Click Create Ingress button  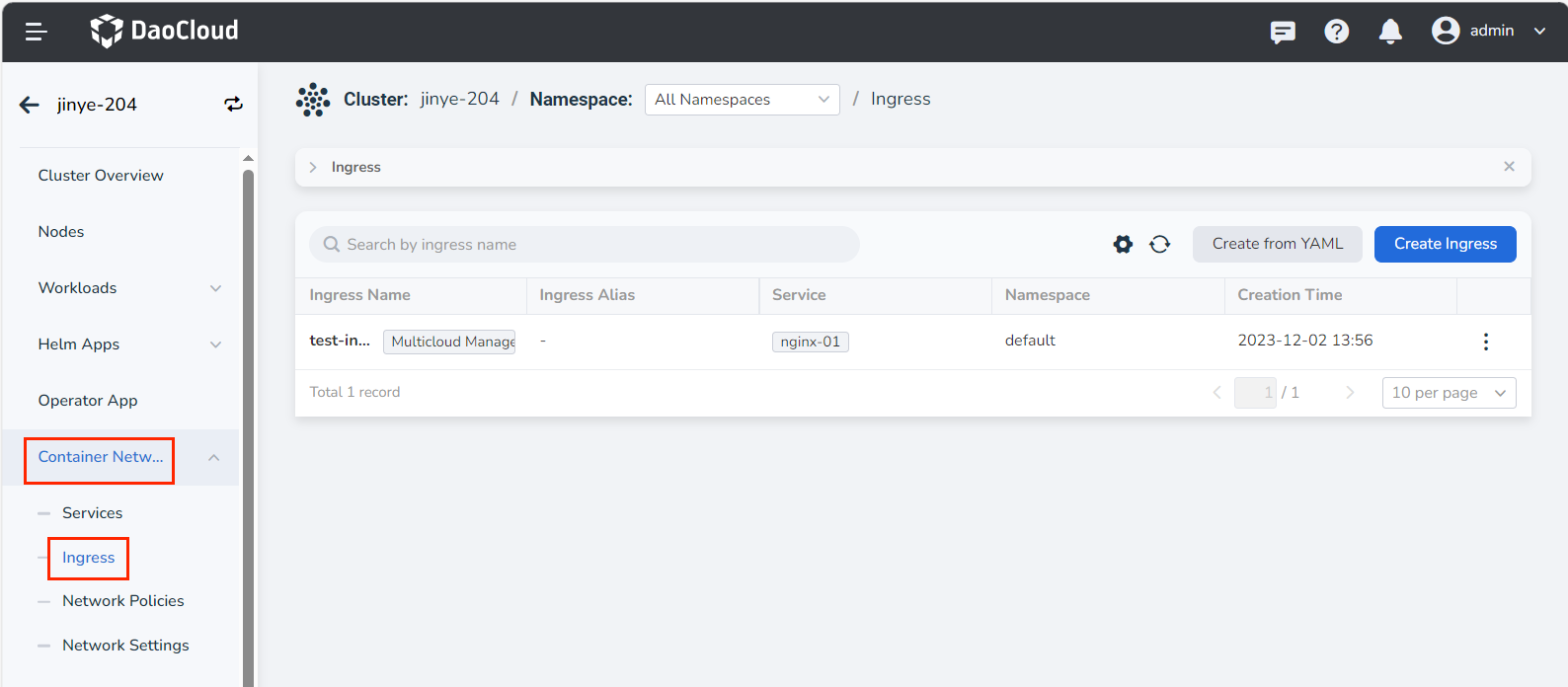pyautogui.click(x=1445, y=245)
